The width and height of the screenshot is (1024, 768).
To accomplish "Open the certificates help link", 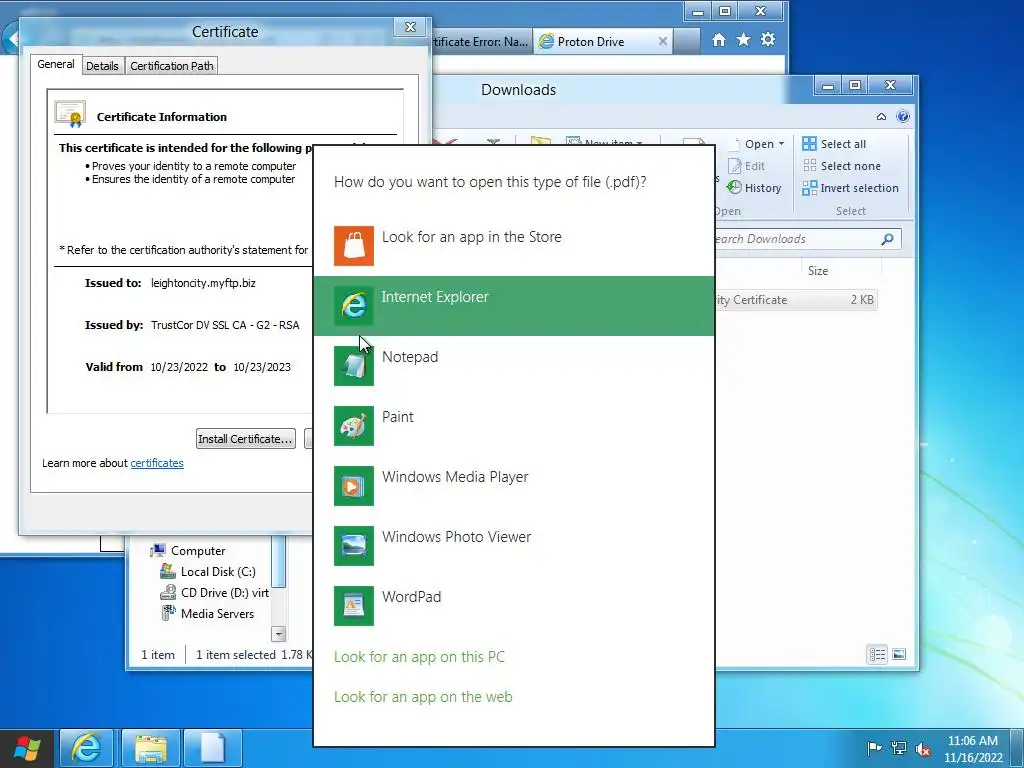I will pyautogui.click(x=157, y=463).
